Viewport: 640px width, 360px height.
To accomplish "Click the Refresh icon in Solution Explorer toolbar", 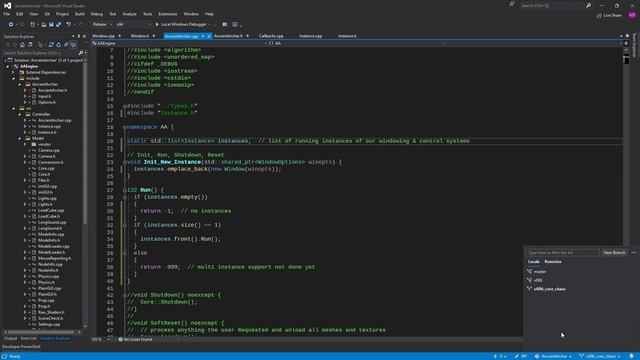I will pos(58,44).
